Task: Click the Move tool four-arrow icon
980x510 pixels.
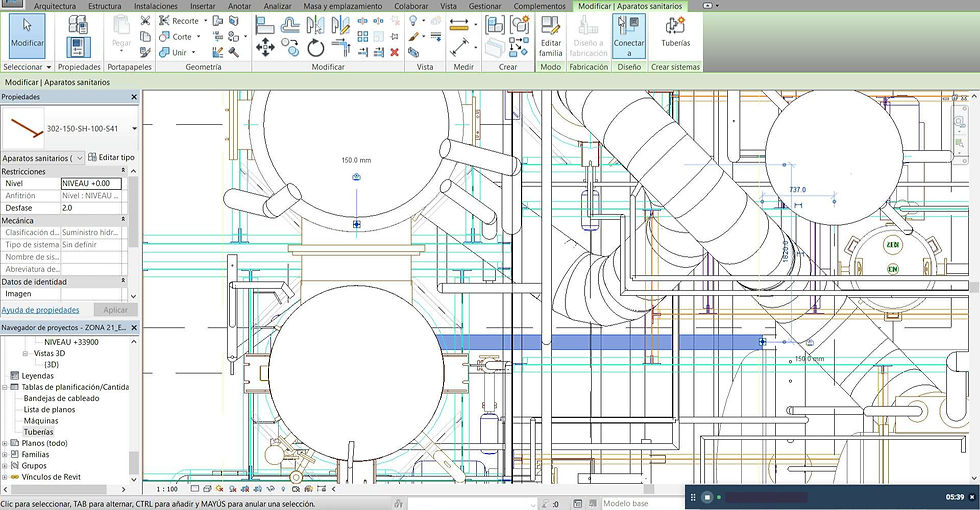Action: click(265, 48)
